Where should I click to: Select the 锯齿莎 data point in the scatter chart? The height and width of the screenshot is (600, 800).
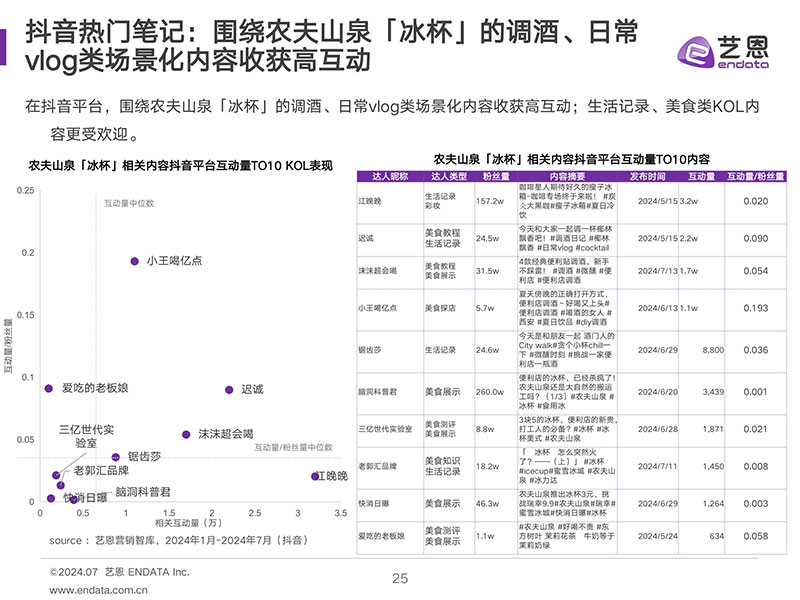(116, 457)
